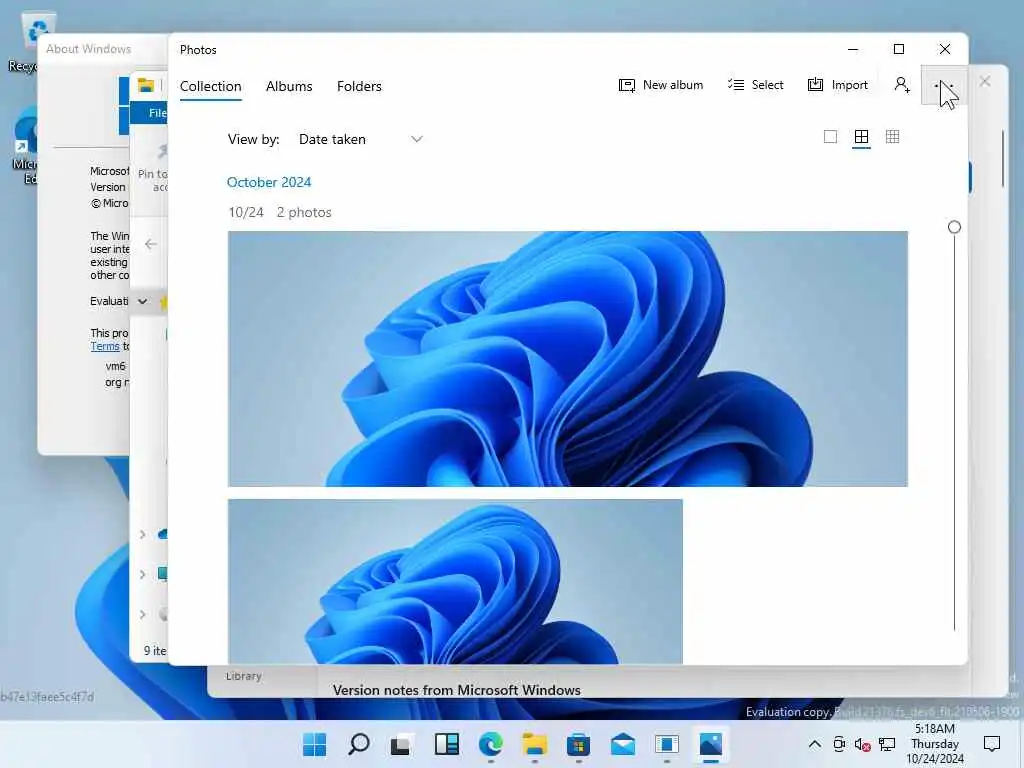Image resolution: width=1024 pixels, height=768 pixels.
Task: Click the muted volume tray icon
Action: tap(862, 744)
